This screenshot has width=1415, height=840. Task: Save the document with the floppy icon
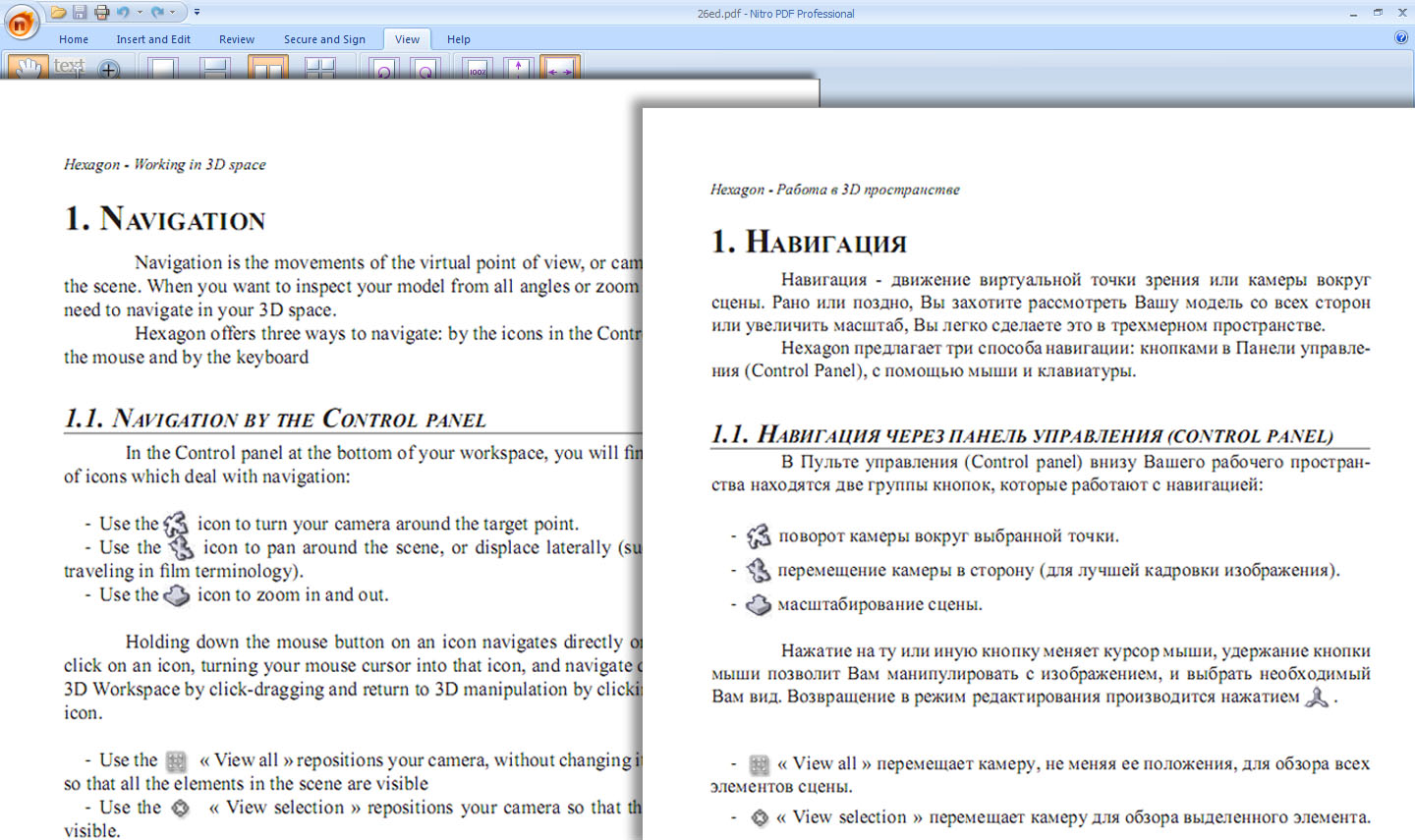(x=80, y=13)
